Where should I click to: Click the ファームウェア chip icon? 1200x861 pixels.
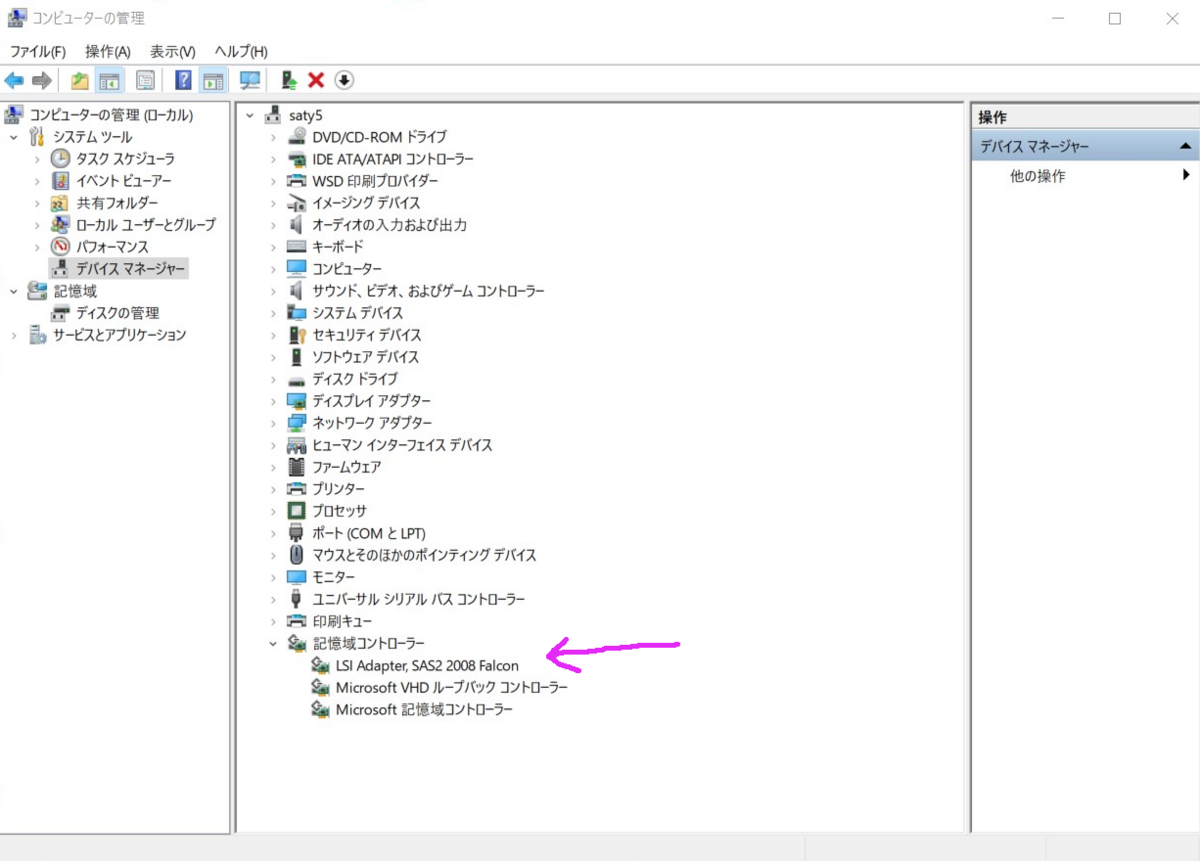coord(296,467)
